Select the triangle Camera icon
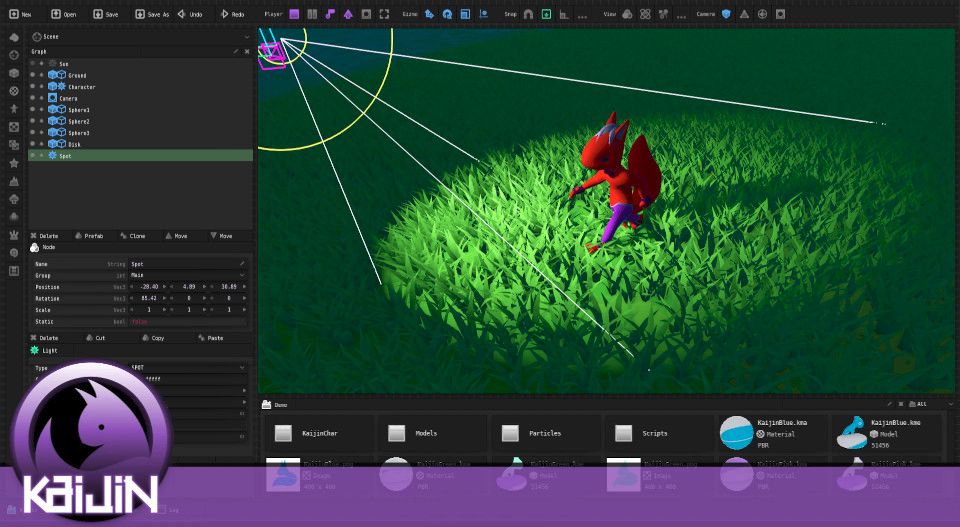 click(x=744, y=13)
